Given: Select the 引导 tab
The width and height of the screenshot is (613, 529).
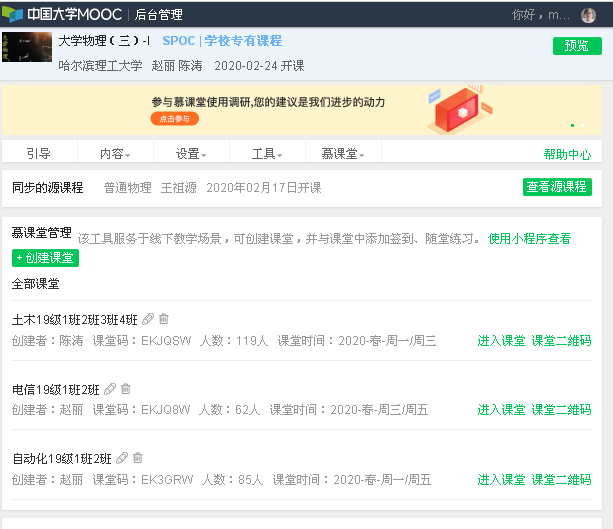Looking at the screenshot, I should click(x=38, y=154).
